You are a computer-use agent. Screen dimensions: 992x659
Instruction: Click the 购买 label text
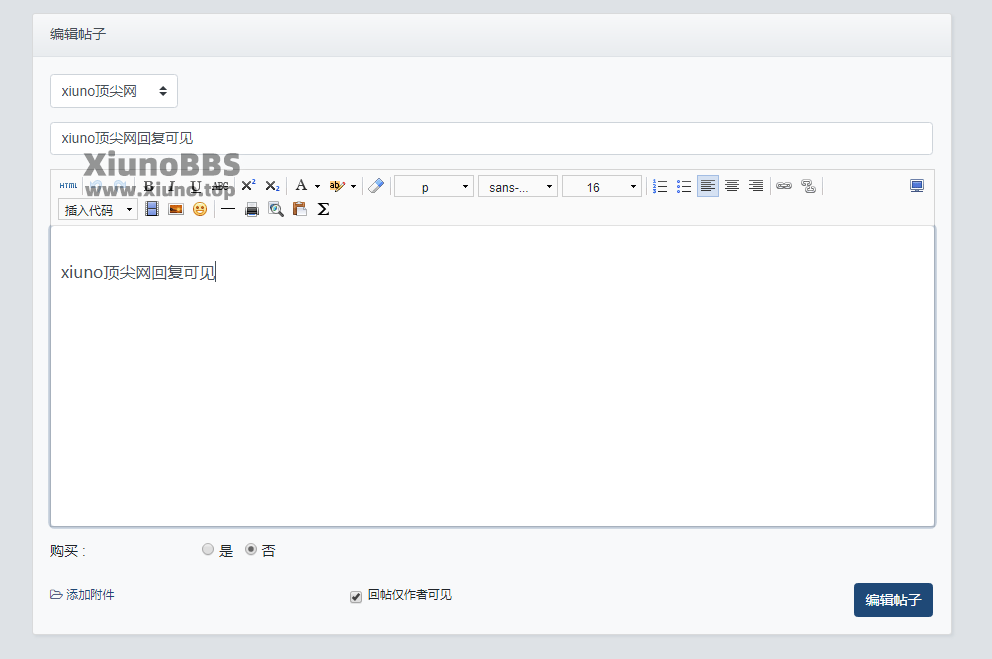tap(68, 551)
